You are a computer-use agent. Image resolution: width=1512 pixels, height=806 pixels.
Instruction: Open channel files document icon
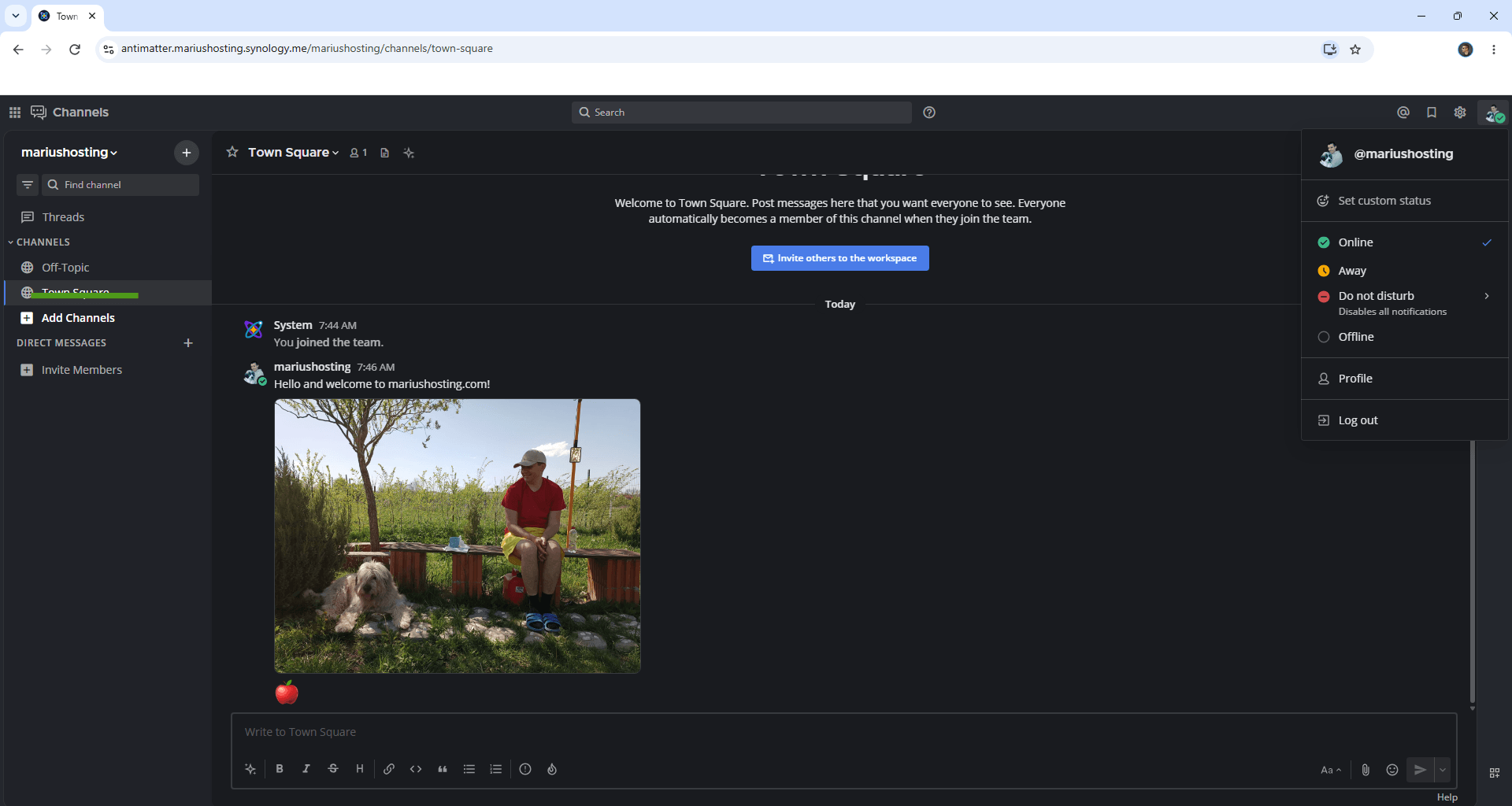pos(384,153)
